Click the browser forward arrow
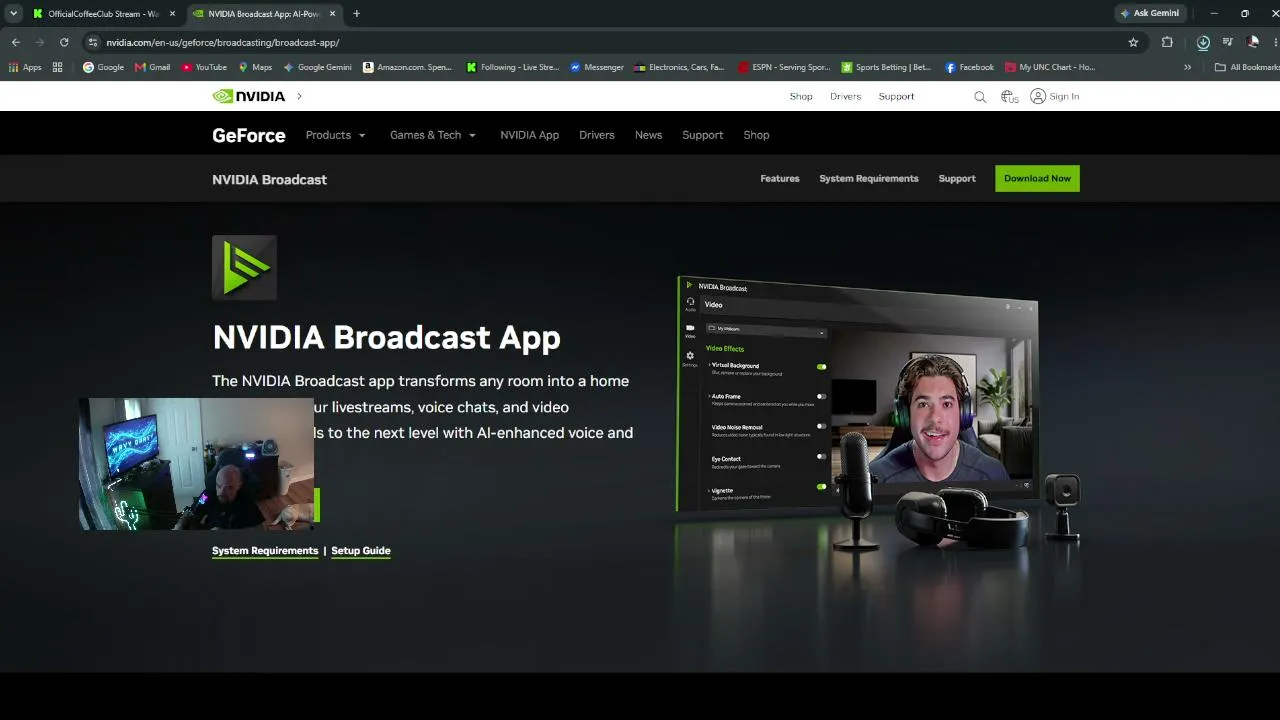The width and height of the screenshot is (1280, 720). pyautogui.click(x=40, y=42)
